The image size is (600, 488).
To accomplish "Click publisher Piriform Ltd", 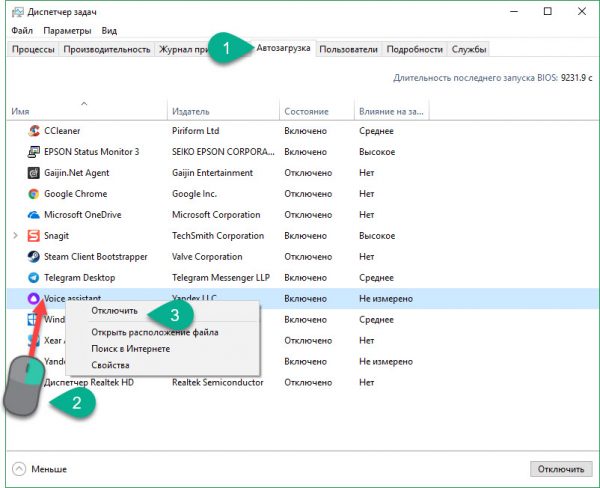I will (x=196, y=131).
